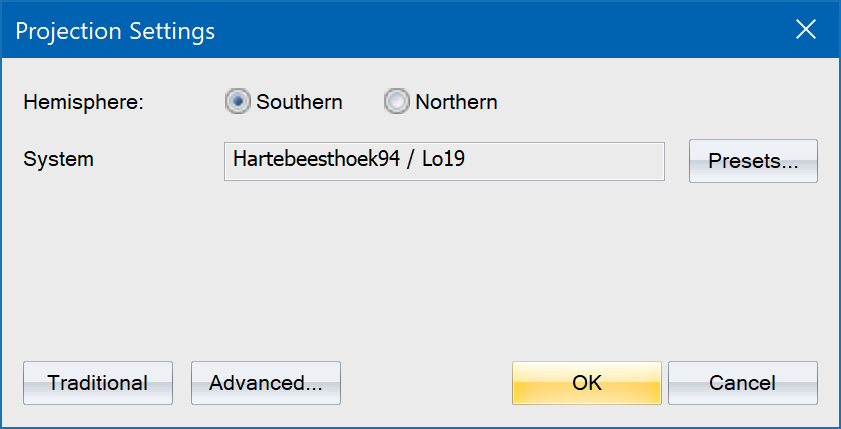841x429 pixels.
Task: Open the Advanced... projection options
Action: [266, 383]
